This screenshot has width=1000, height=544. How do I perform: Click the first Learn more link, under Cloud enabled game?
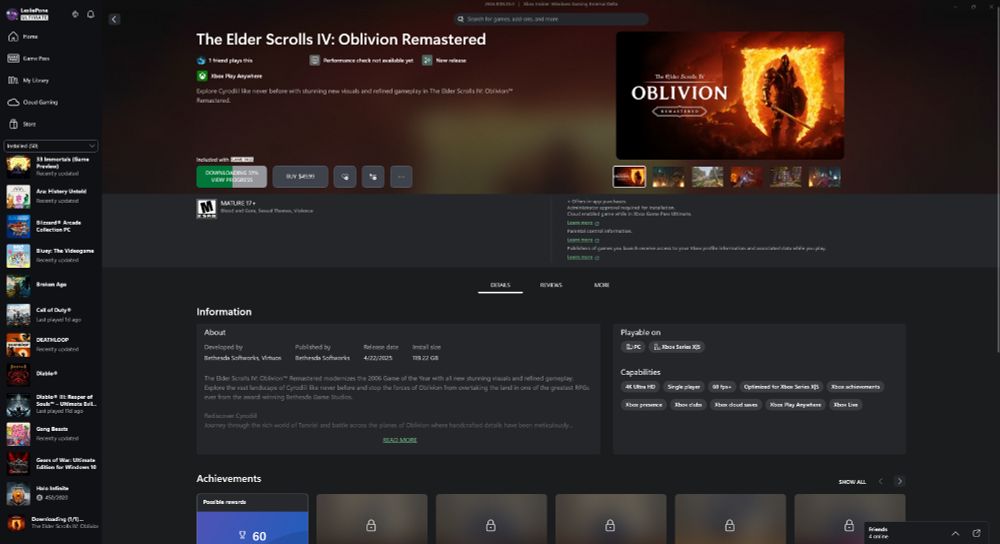pos(582,223)
